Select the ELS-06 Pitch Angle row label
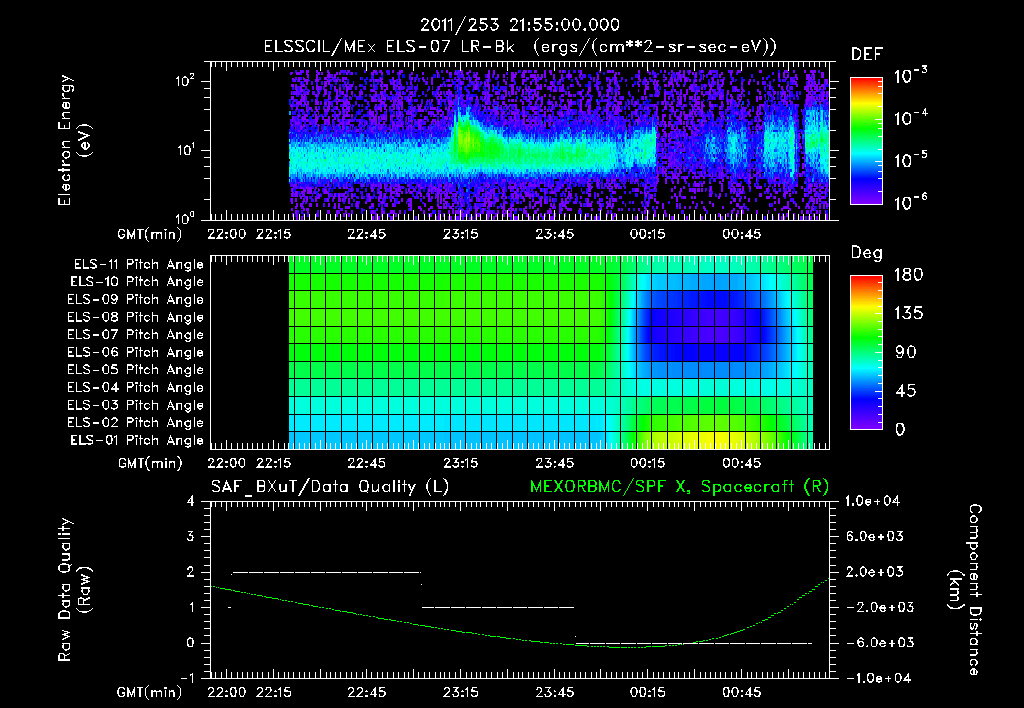The image size is (1024, 708). coord(136,352)
